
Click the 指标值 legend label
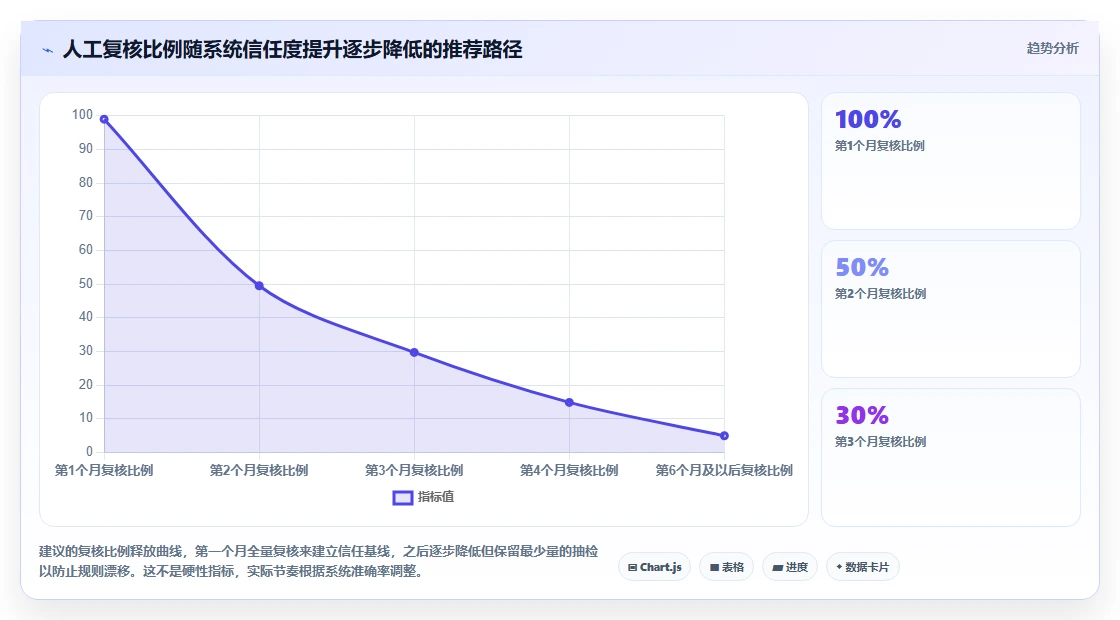click(x=436, y=497)
